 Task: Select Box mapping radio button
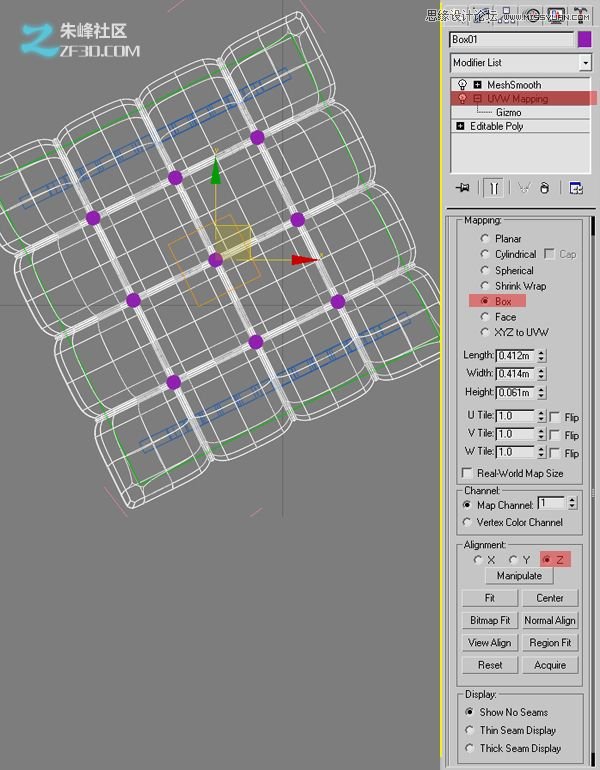pos(485,301)
